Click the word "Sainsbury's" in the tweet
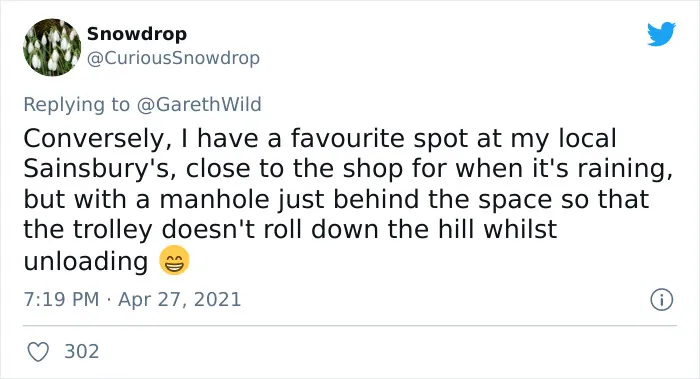 (97, 169)
